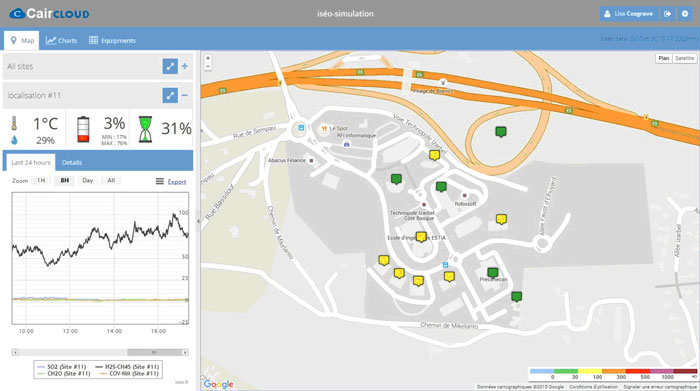Click the yellow marker at Ecole ESTIA
The height and width of the screenshot is (391, 700).
click(421, 237)
